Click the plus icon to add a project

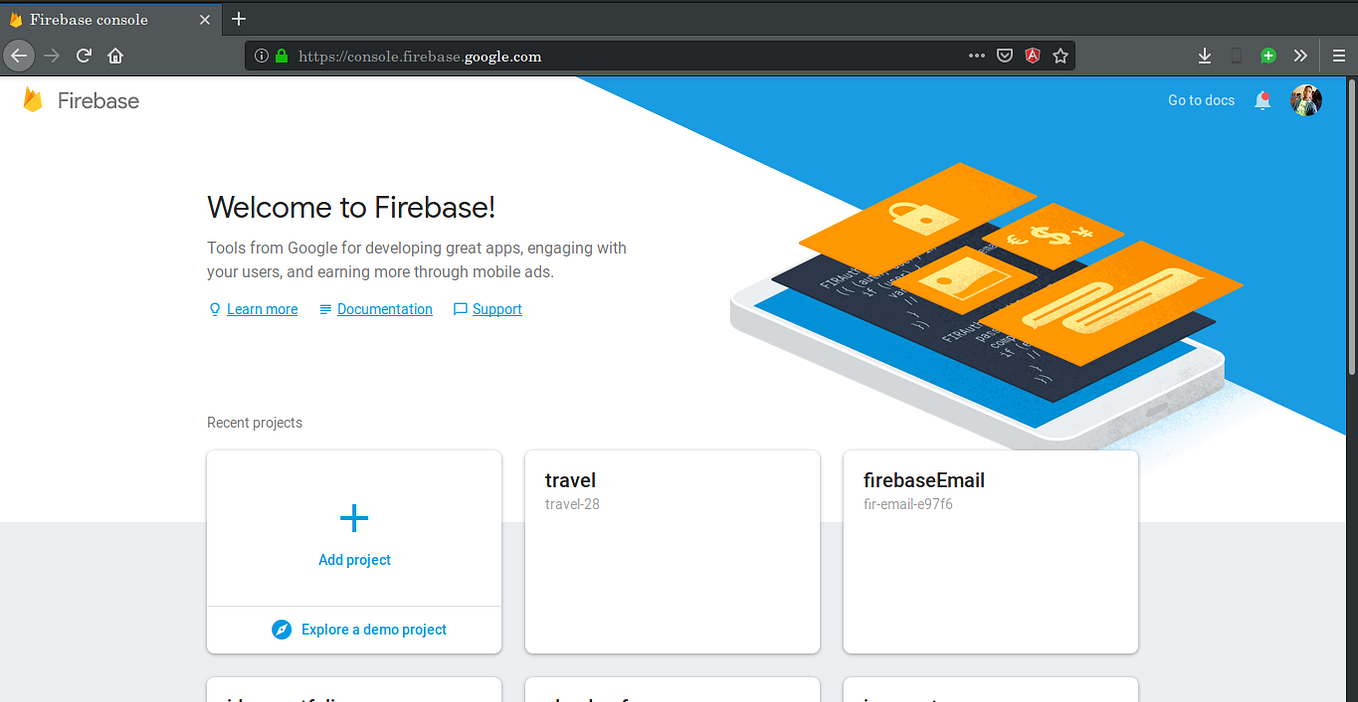[354, 518]
